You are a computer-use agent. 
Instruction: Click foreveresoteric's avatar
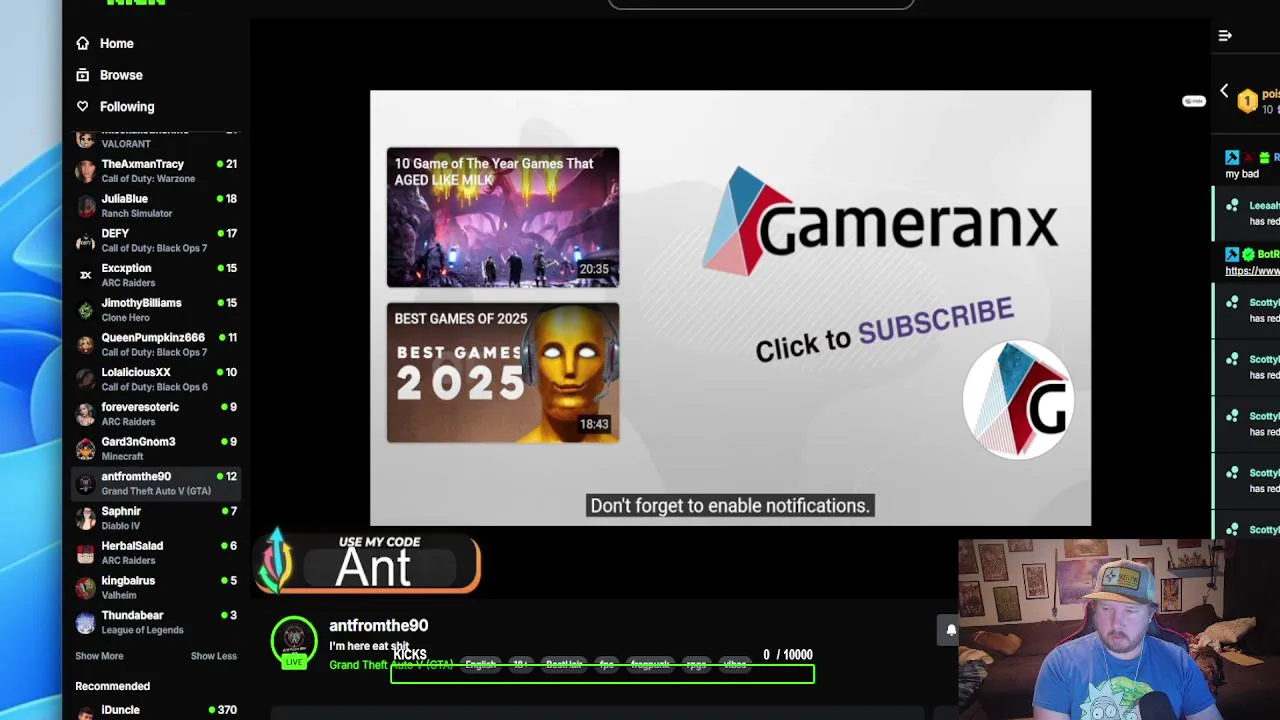[x=85, y=414]
